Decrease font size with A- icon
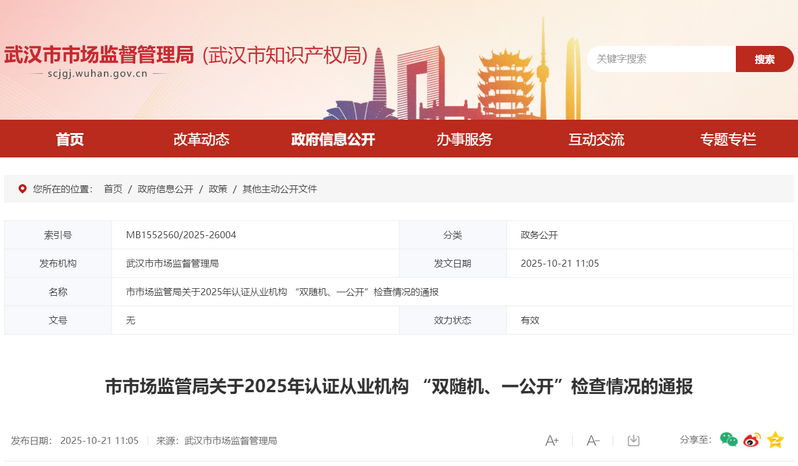798x466 pixels. [x=593, y=441]
